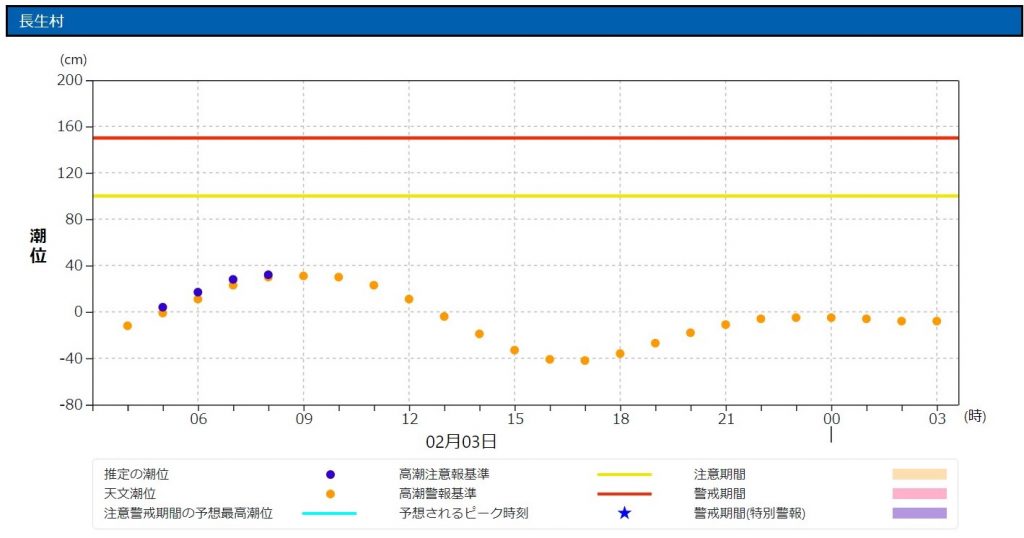Click the 予想されるピーク時刻 legend label

[x=464, y=514]
